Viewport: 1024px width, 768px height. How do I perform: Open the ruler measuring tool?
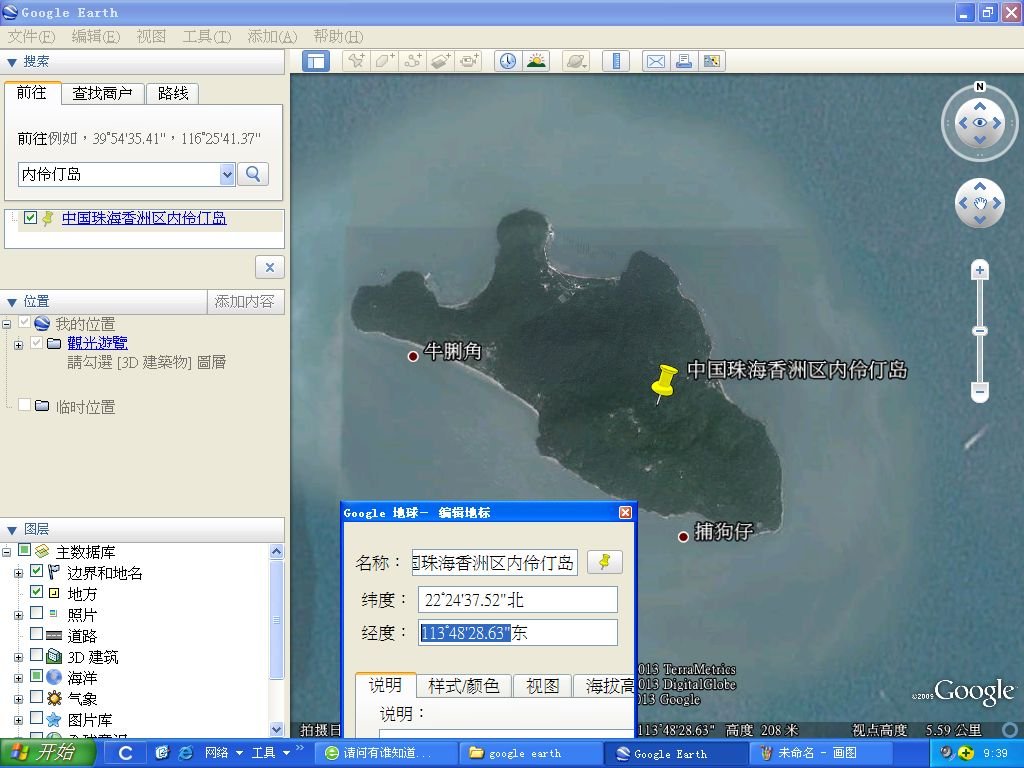pyautogui.click(x=616, y=61)
